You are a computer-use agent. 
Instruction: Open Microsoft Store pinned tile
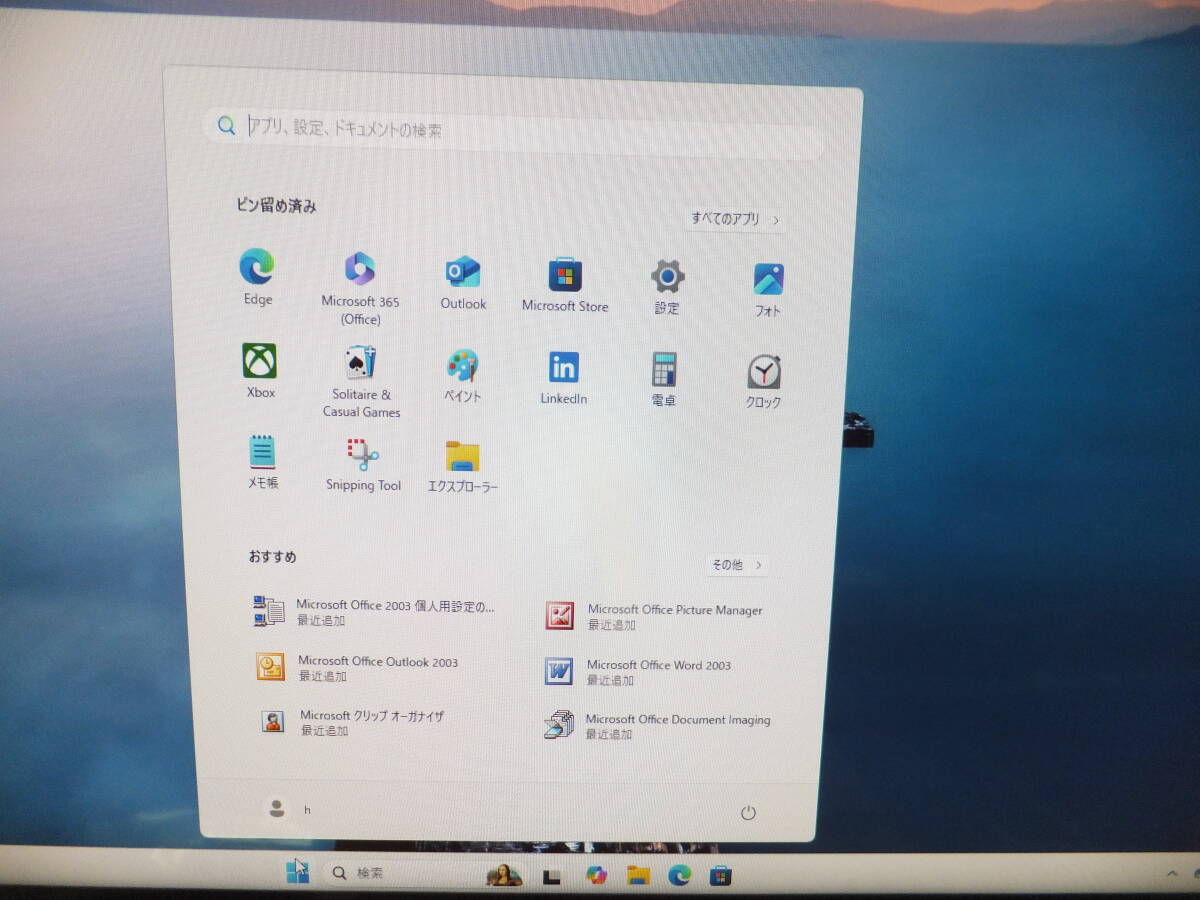(x=565, y=285)
